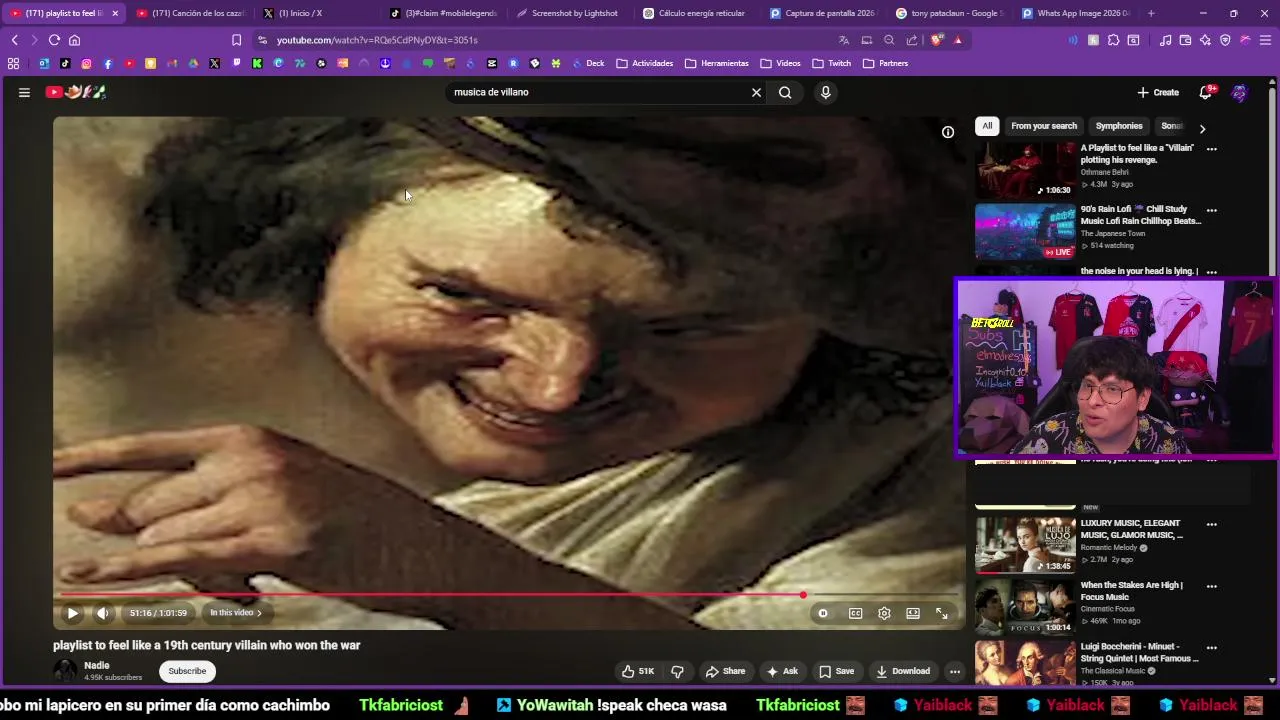Dislike the video with thumbs down
Screen dimensions: 1280x720
[x=677, y=671]
